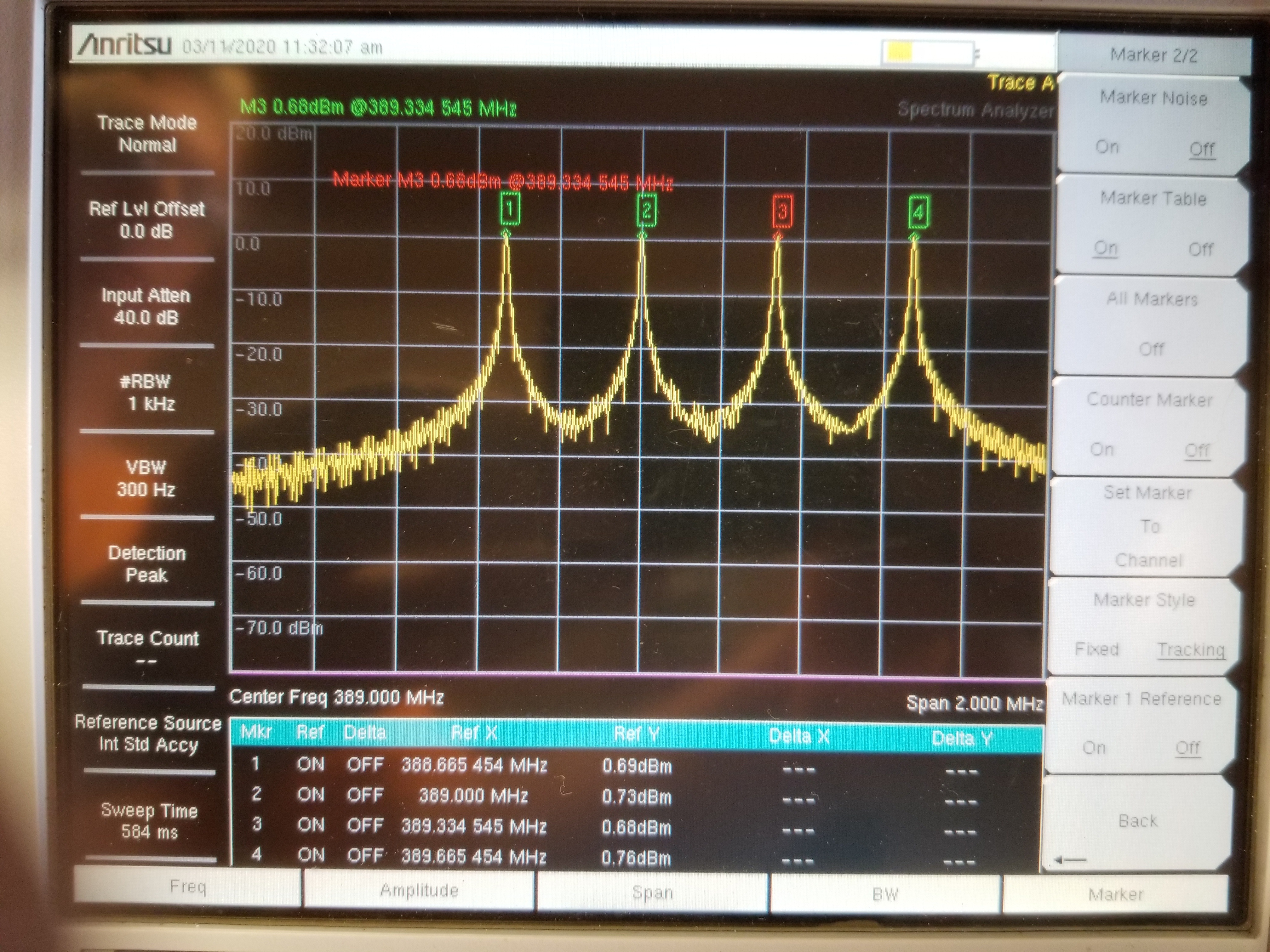Click marker 4 flag on trace
The height and width of the screenshot is (952, 1270).
[x=918, y=212]
